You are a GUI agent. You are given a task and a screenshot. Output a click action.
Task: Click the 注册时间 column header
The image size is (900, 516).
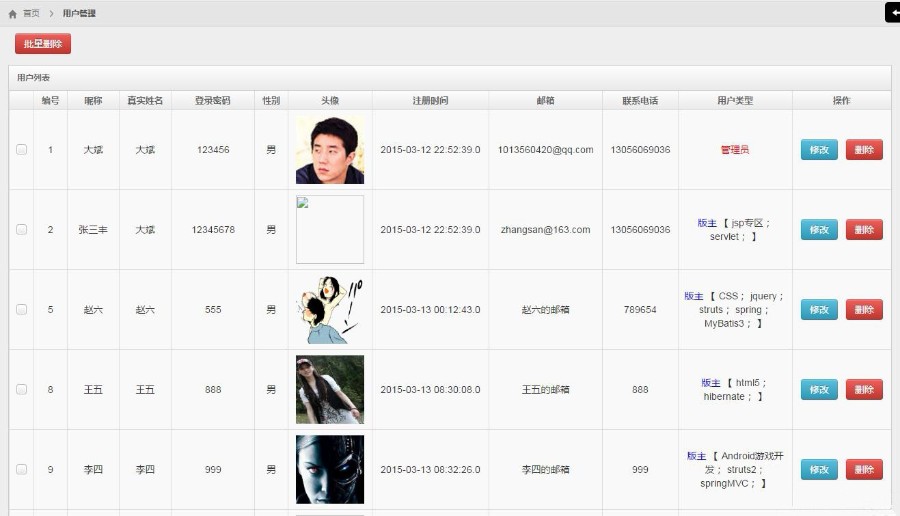tap(430, 100)
